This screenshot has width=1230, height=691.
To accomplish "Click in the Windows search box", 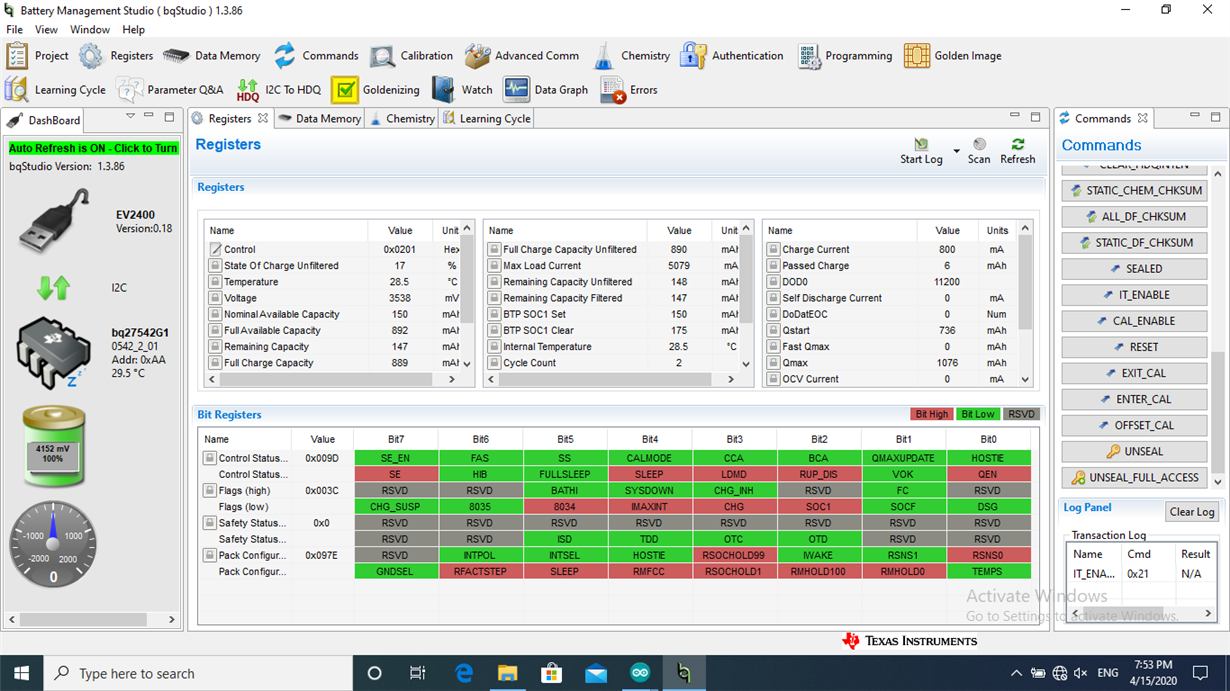I will coord(200,673).
